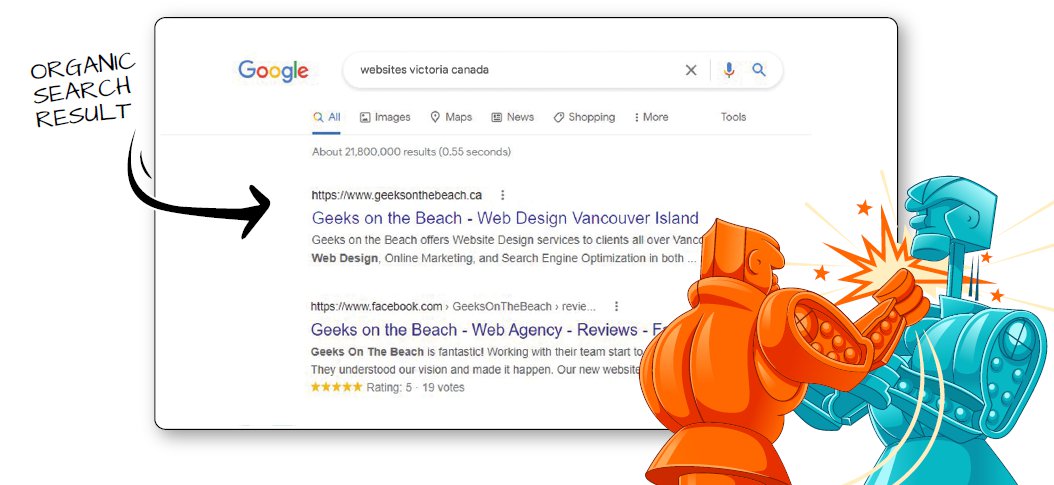The width and height of the screenshot is (1054, 485).
Task: Open the Tools options
Action: pyautogui.click(x=733, y=117)
